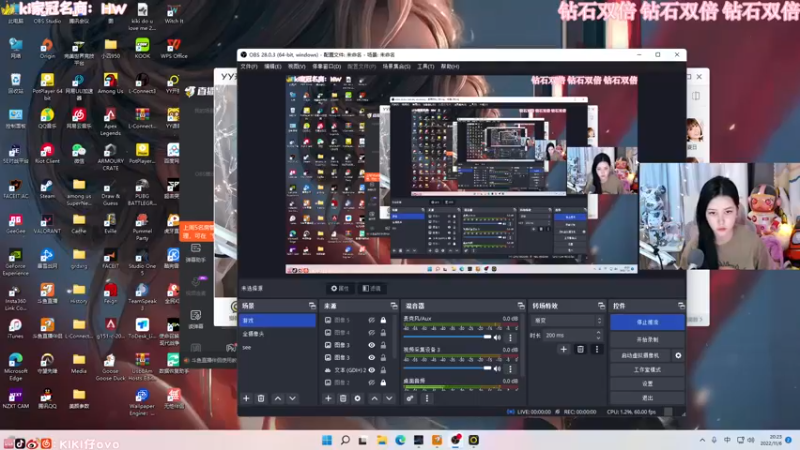Viewport: 800px width, 450px height.
Task: Open virtual camera settings gear
Action: [678, 356]
